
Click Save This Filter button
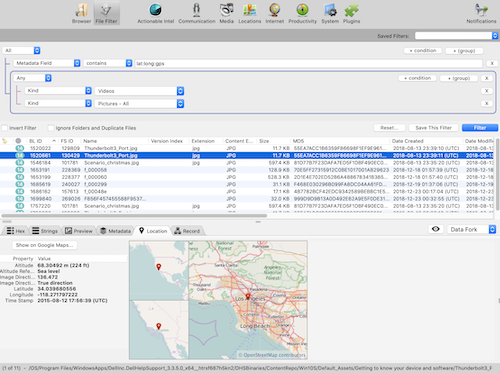click(433, 128)
